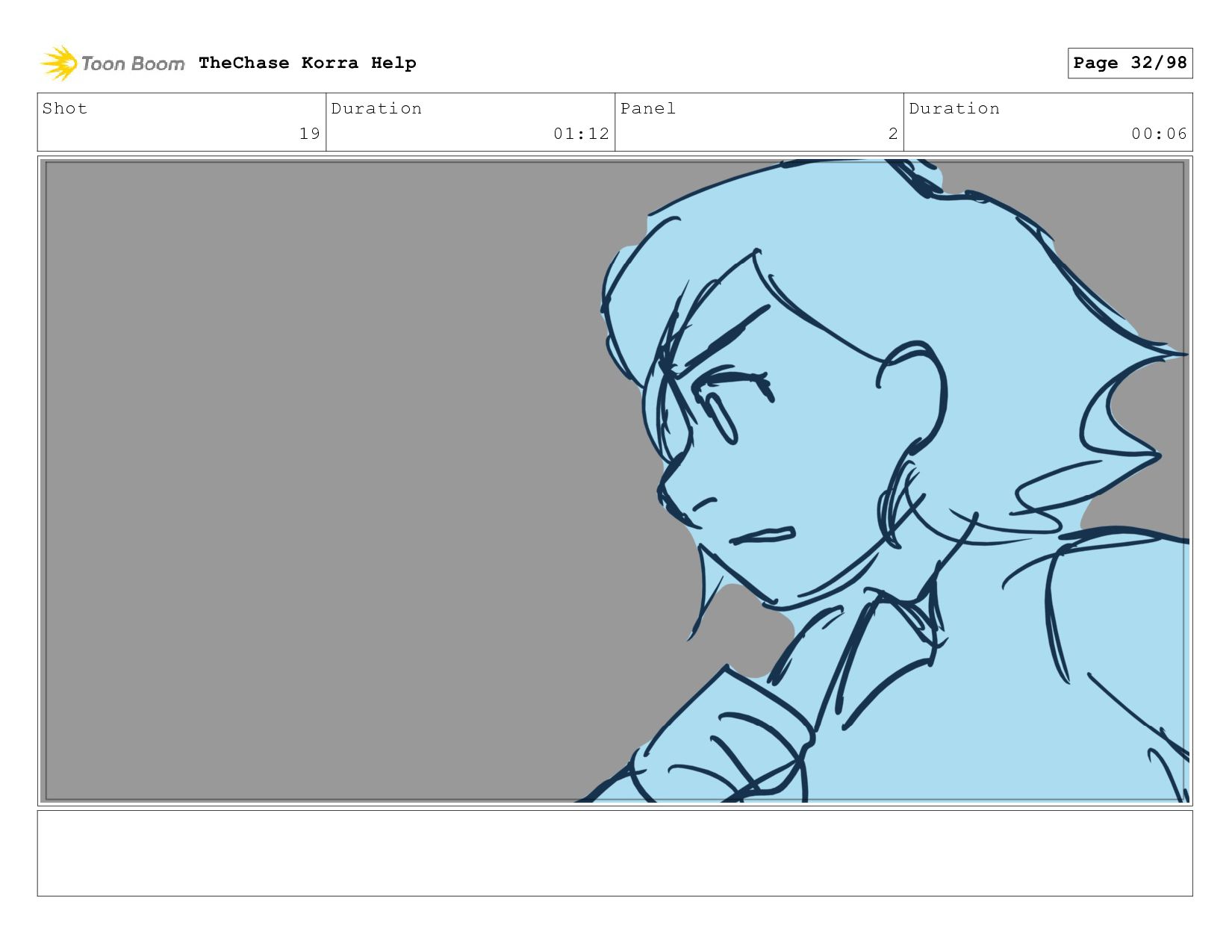
Task: Select the 'TheChase Korra Help' title text
Action: tap(308, 63)
